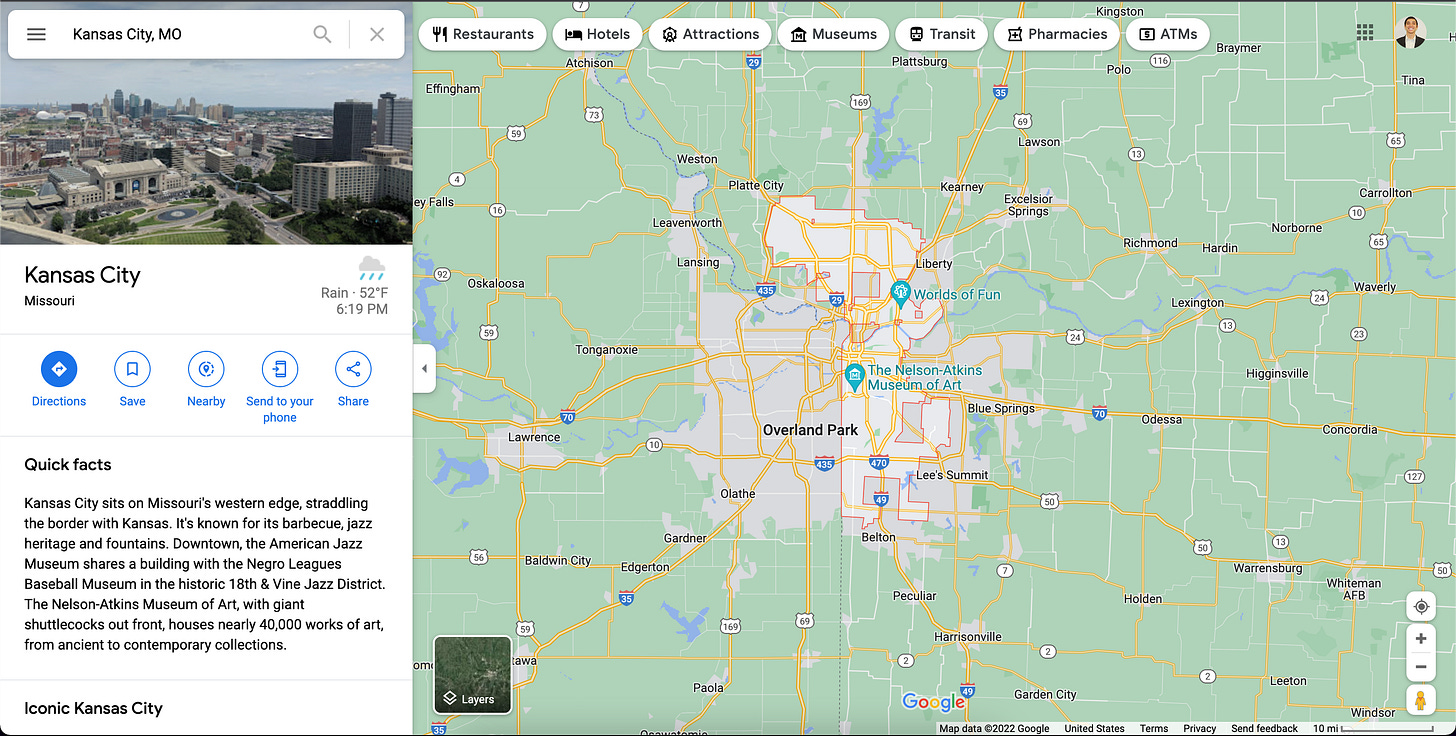Viewport: 1456px width, 736px height.
Task: Click the Olathe city label
Action: pyautogui.click(x=738, y=494)
